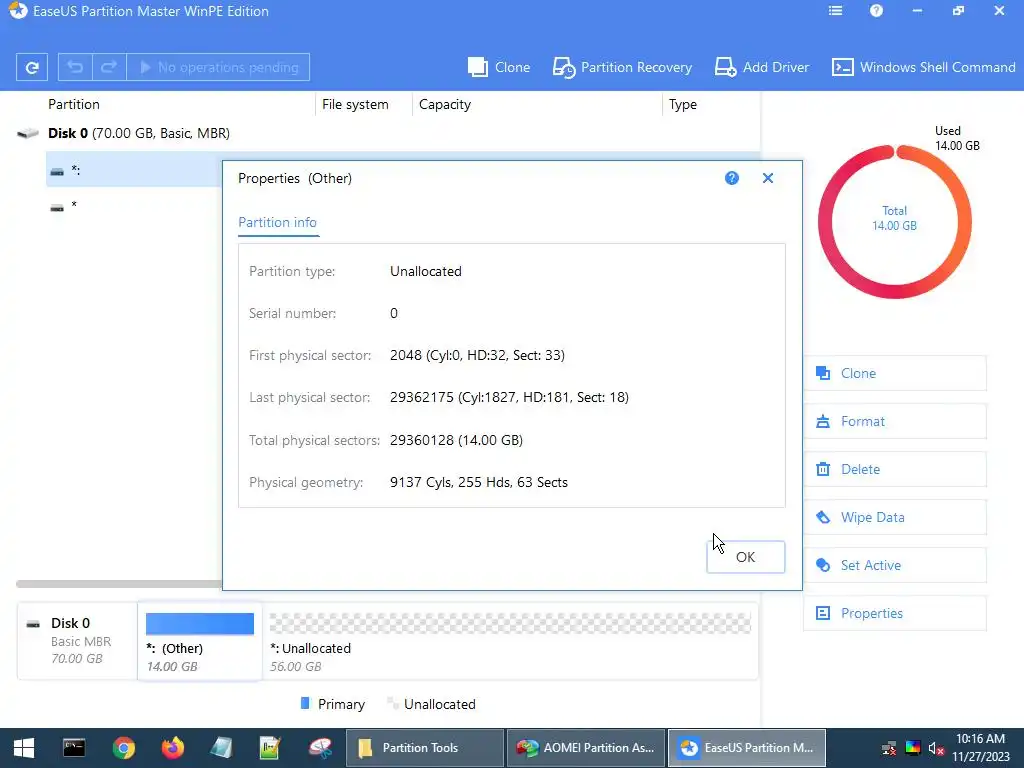Click the undo arrow in toolbar
Viewport: 1024px width, 768px height.
pos(75,67)
